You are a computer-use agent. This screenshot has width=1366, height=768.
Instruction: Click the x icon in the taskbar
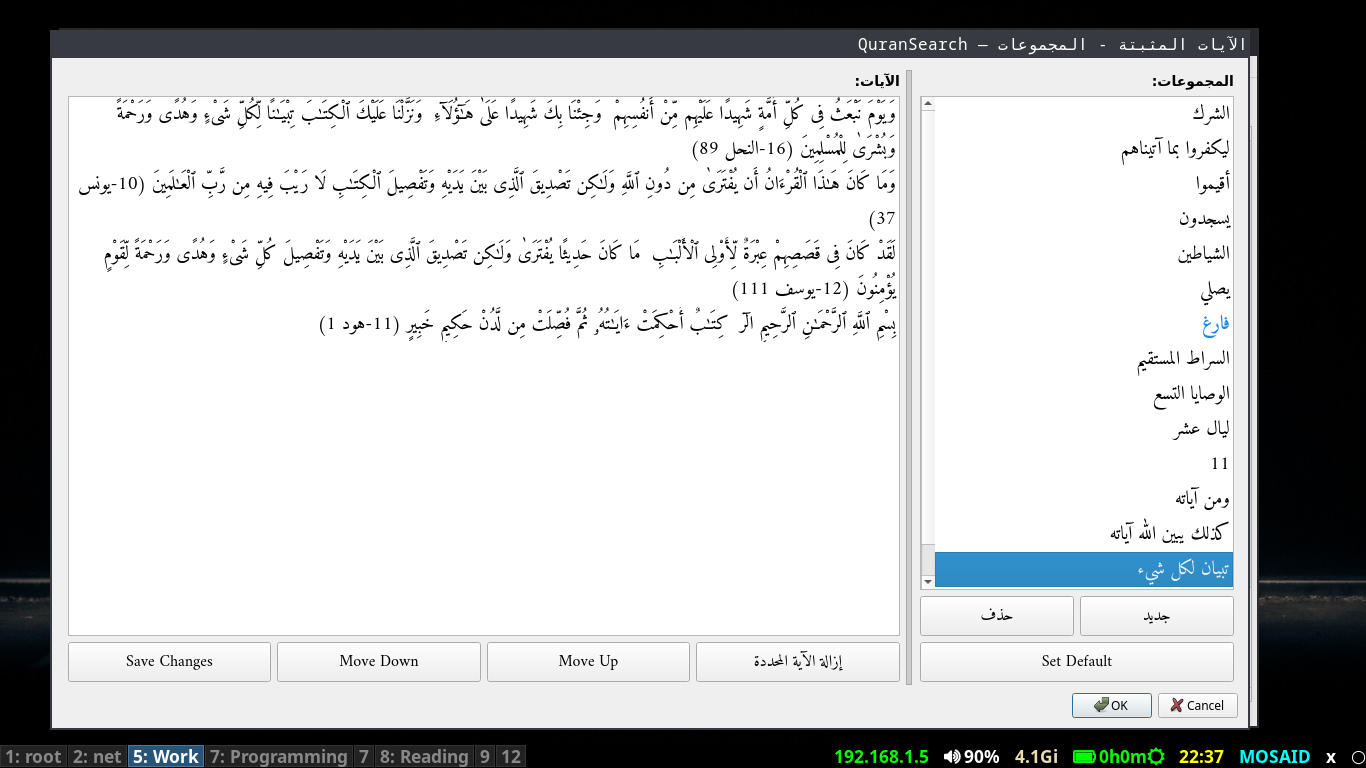1330,757
